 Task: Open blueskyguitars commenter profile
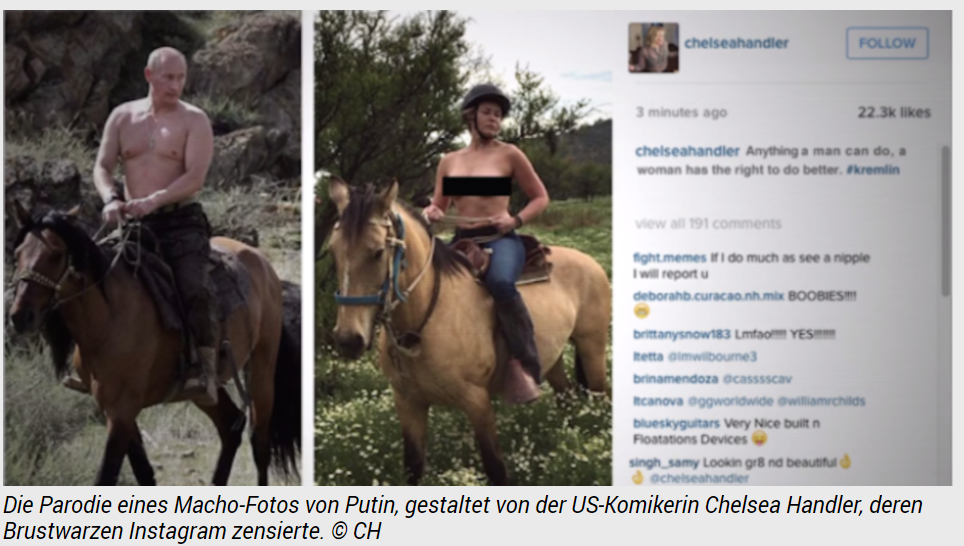pos(676,423)
